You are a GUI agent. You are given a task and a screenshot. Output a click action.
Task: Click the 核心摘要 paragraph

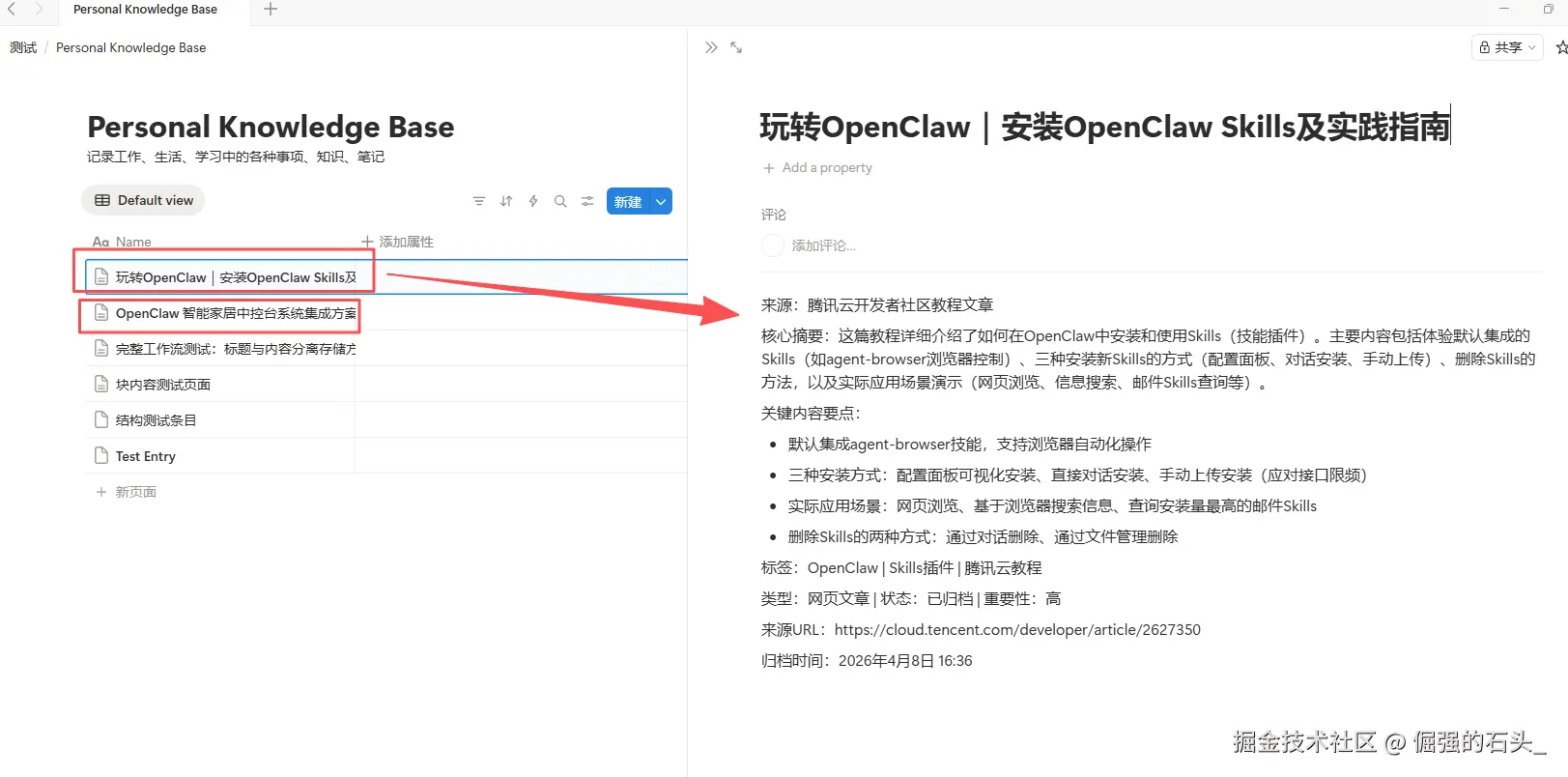click(x=1148, y=360)
